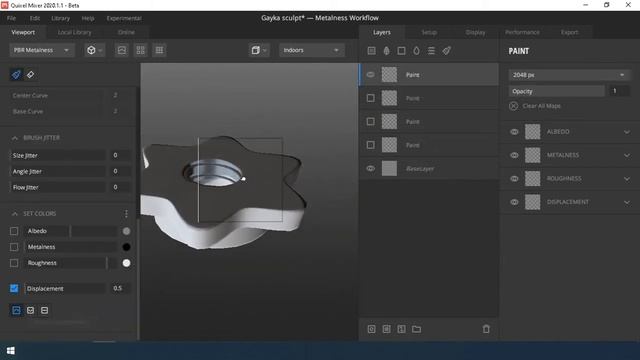Open the display mode cube dropdown
The height and width of the screenshot is (360, 640).
click(259, 50)
